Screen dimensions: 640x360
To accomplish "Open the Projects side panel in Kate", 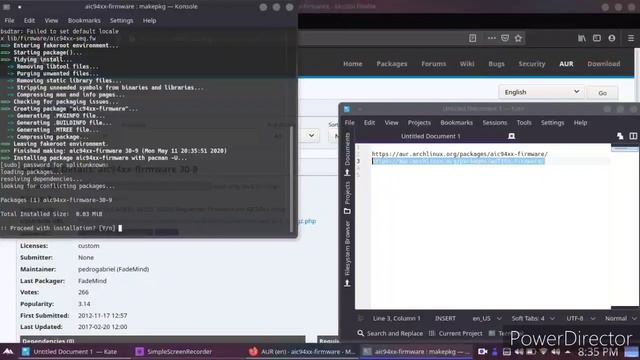I will 347,198.
